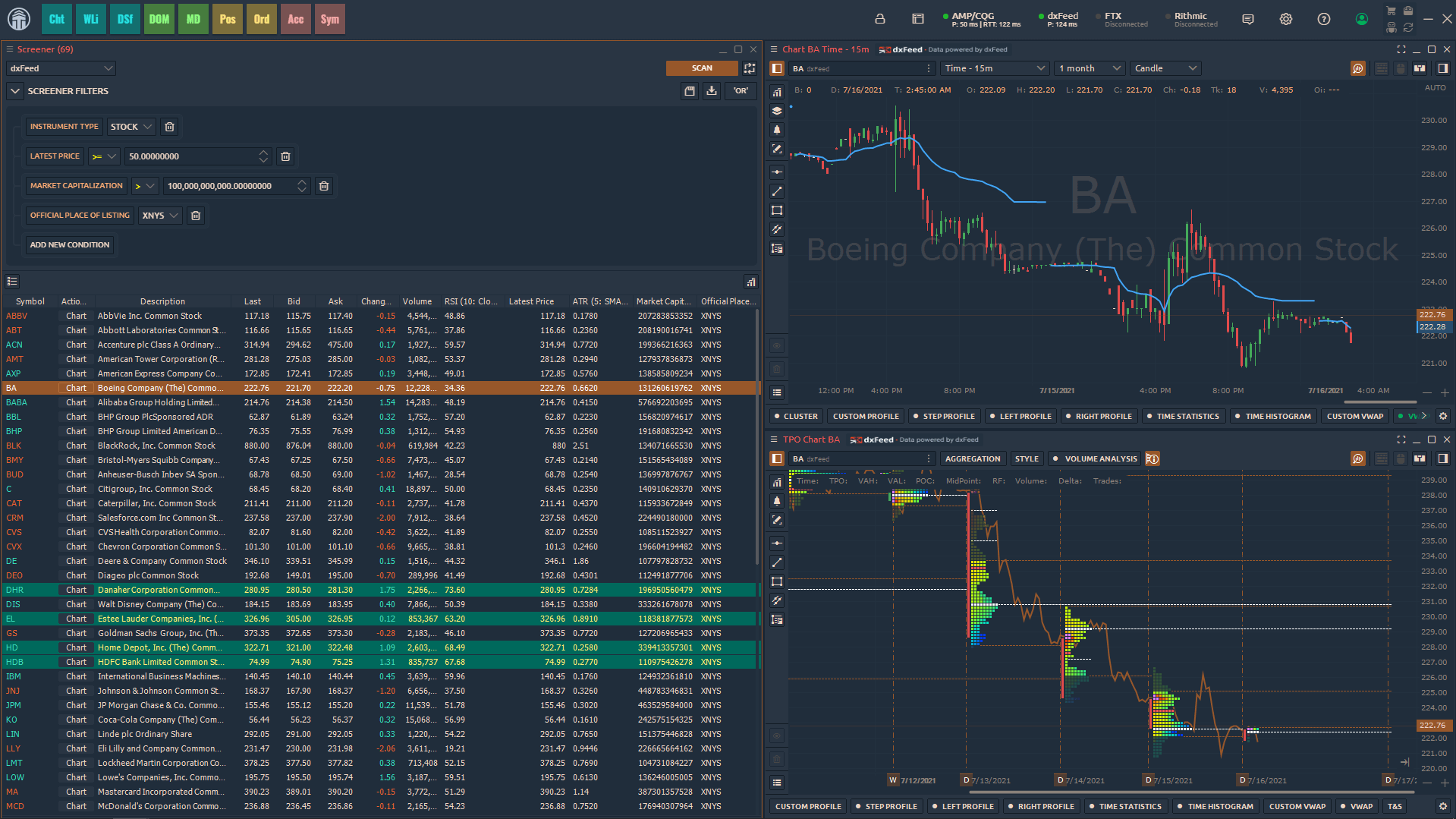Screen dimensions: 1456x819
Task: Click the lock workspace icon in top bar
Action: [x=880, y=19]
